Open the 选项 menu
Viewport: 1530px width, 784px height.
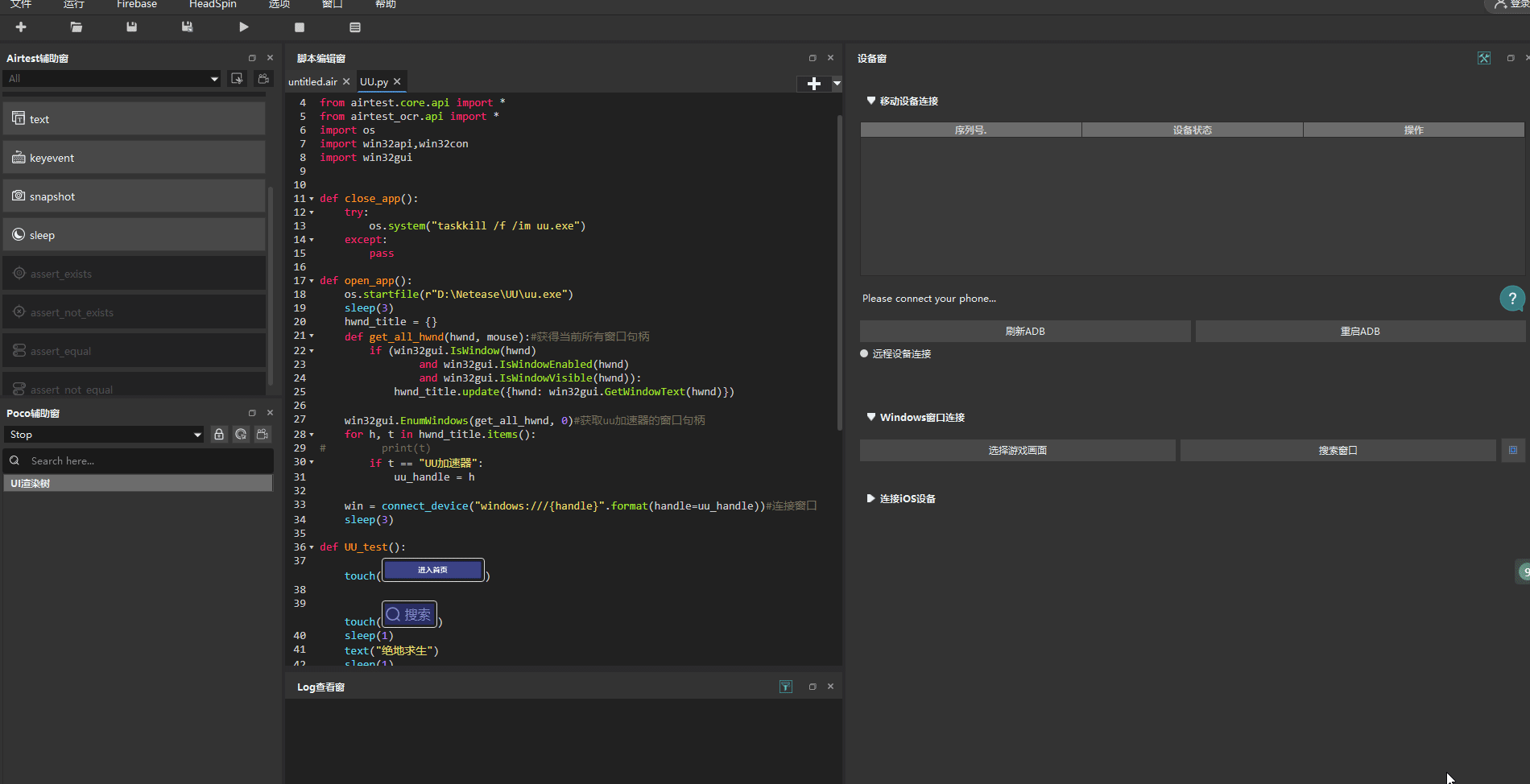coord(279,4)
